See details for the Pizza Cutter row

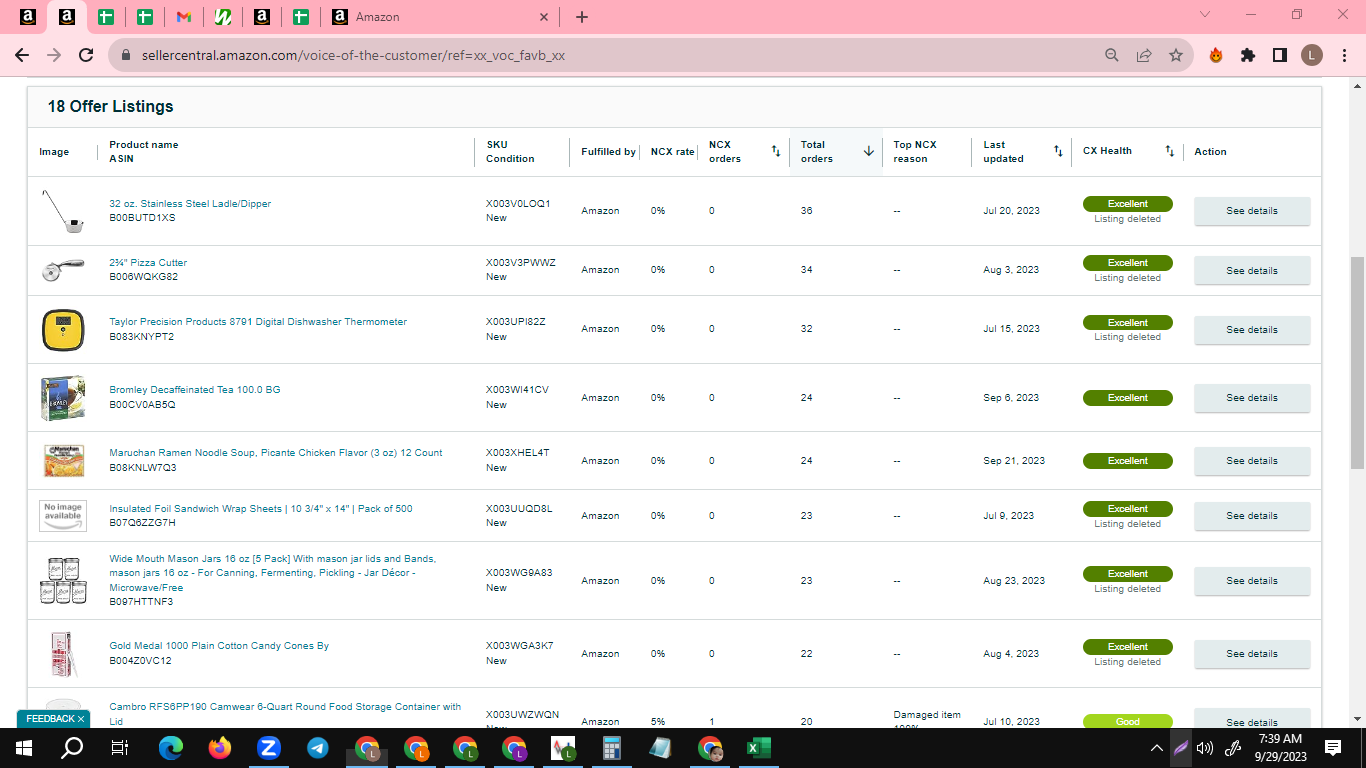(1252, 270)
